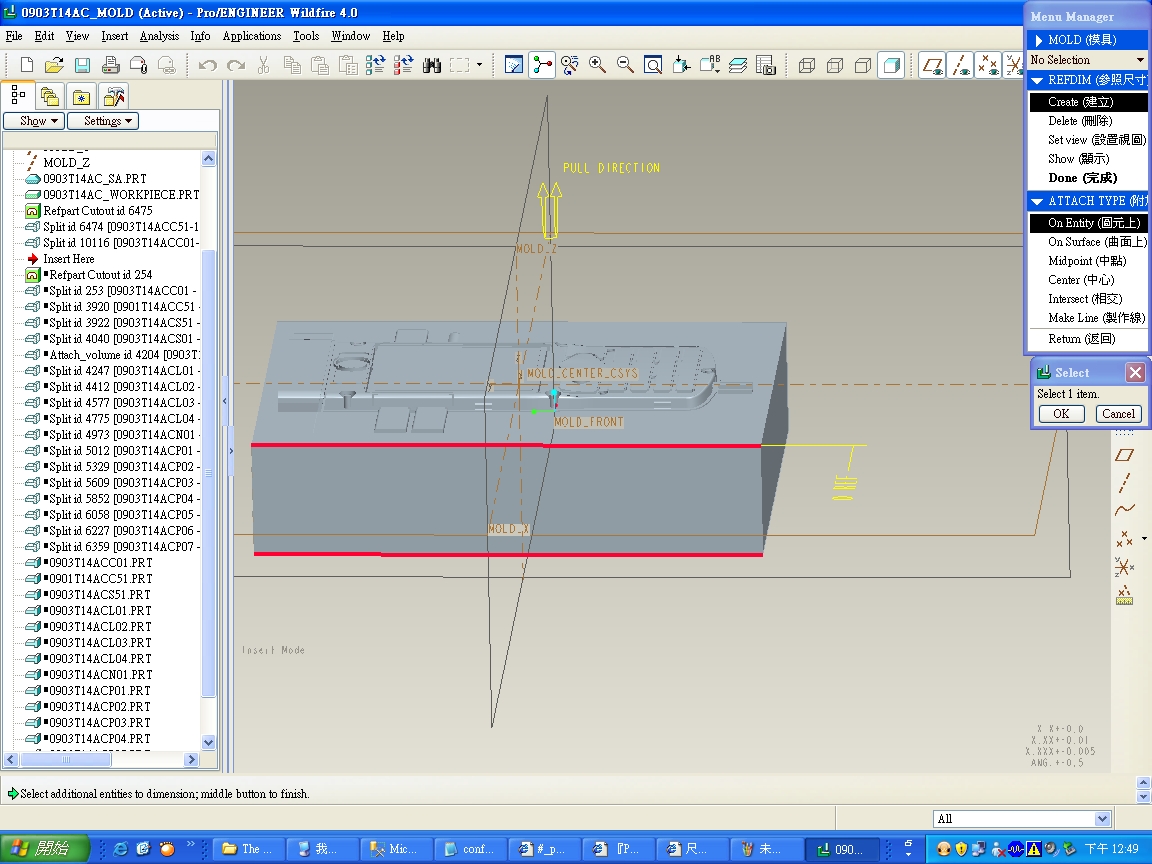The image size is (1152, 864).
Task: Click the Datum Axis tool icon
Action: pyautogui.click(x=1125, y=483)
